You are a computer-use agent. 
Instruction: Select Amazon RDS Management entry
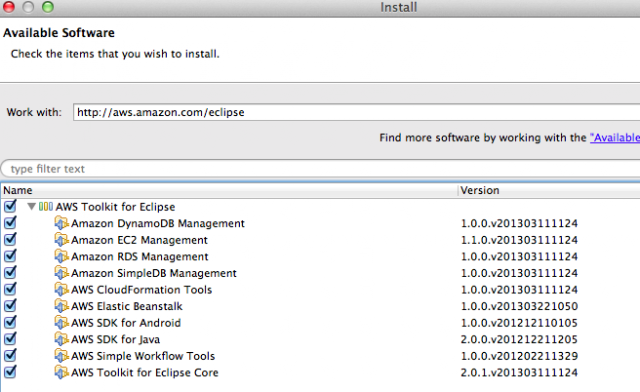click(x=140, y=256)
